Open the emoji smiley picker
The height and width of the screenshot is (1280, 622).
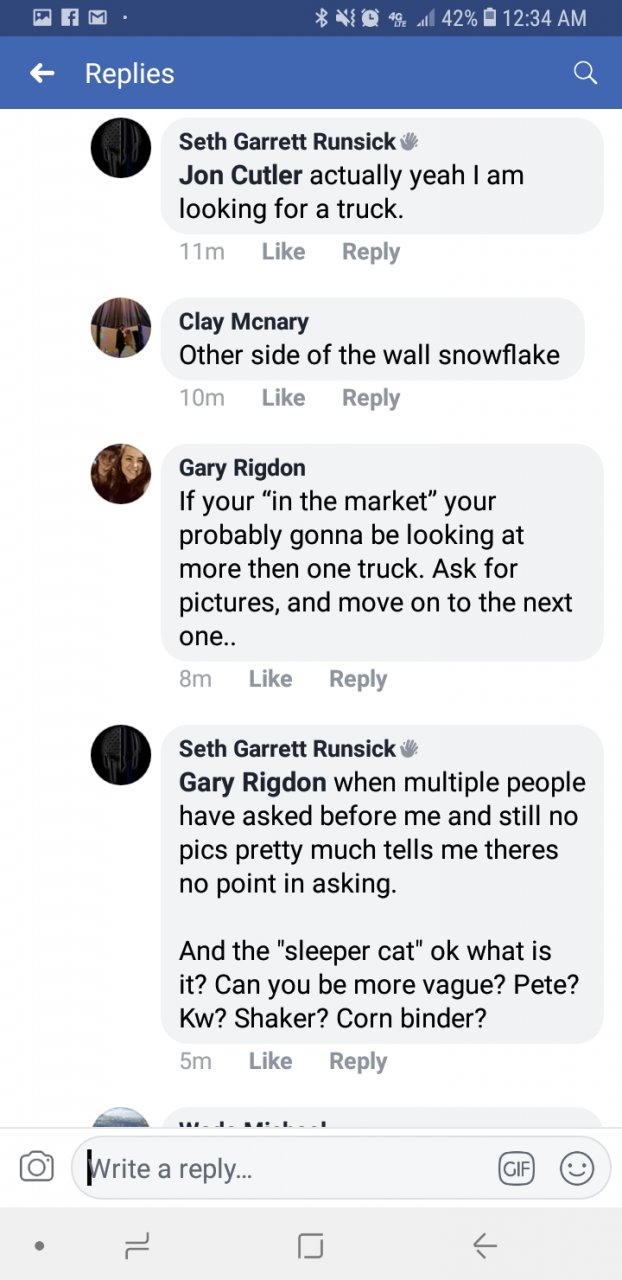click(577, 1168)
